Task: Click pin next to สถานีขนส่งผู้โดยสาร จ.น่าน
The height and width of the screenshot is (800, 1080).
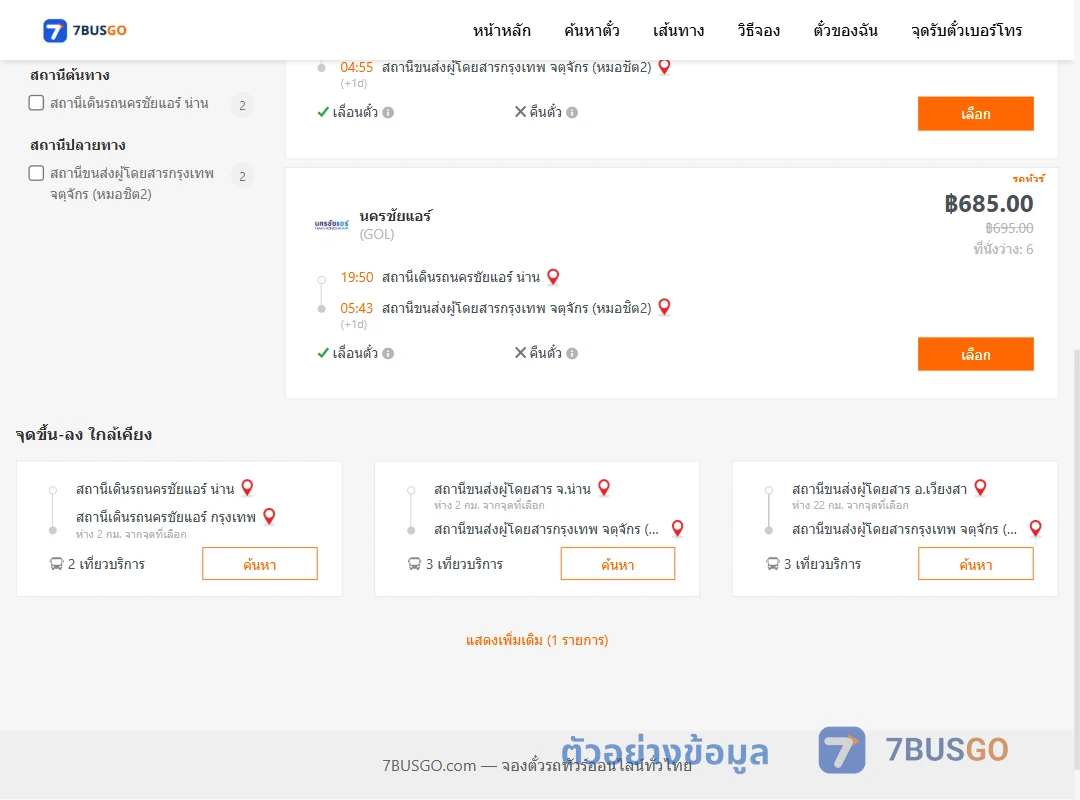Action: click(x=604, y=488)
